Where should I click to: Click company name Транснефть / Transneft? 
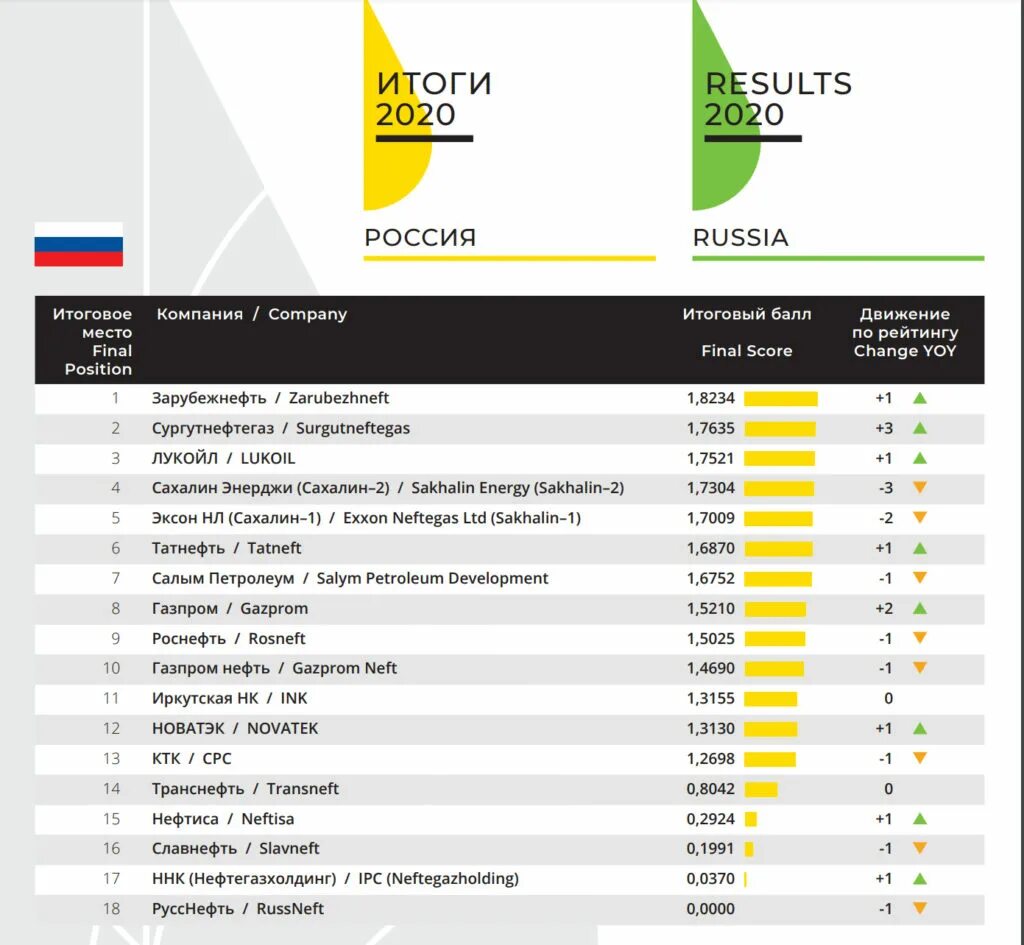[245, 788]
